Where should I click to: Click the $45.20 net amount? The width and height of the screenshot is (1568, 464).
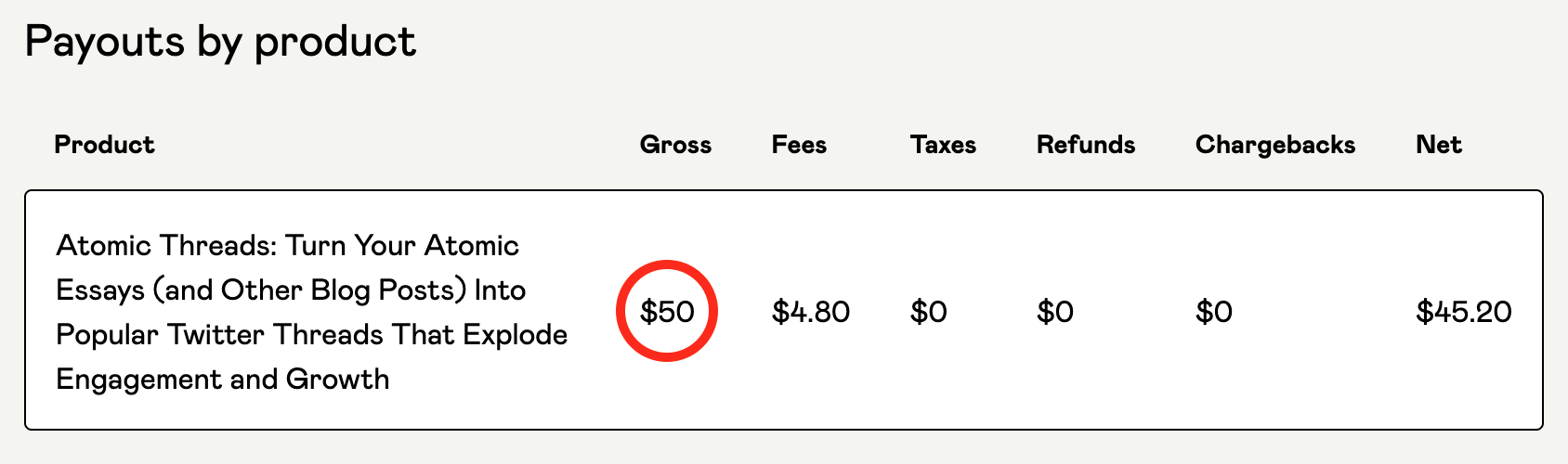point(1464,312)
